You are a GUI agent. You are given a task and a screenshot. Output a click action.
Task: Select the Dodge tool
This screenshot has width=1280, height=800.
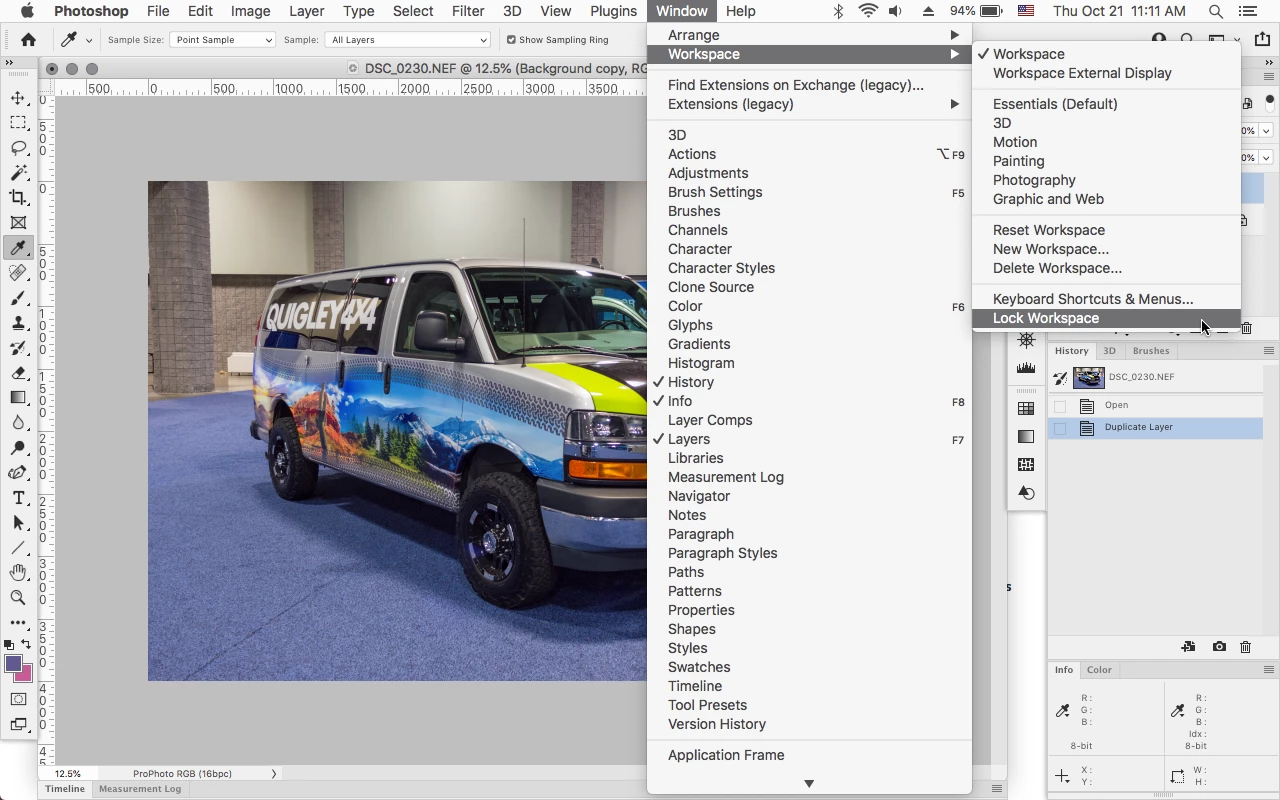click(18, 448)
